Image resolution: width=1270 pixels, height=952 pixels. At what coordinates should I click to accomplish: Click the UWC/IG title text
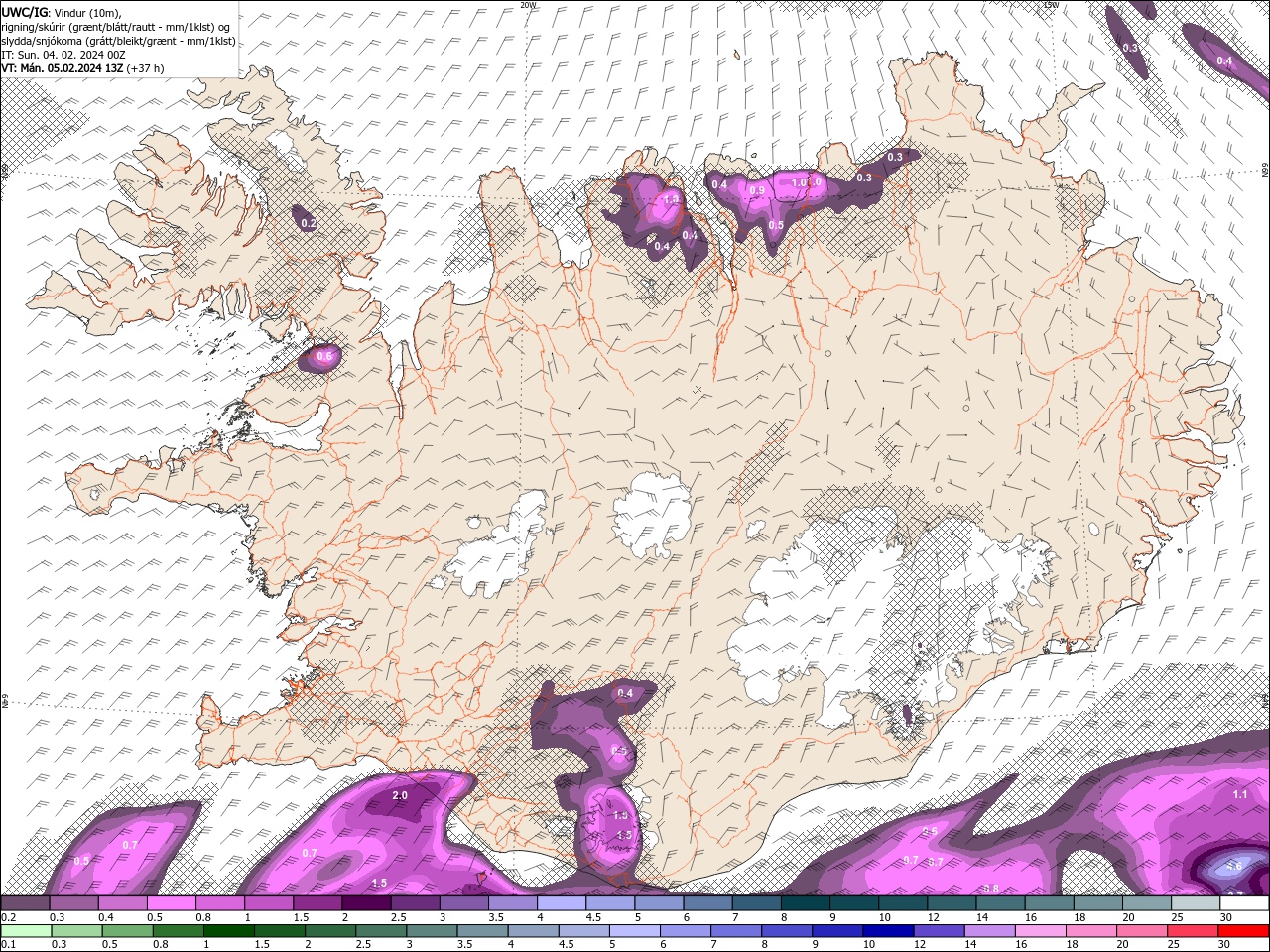tap(24, 11)
